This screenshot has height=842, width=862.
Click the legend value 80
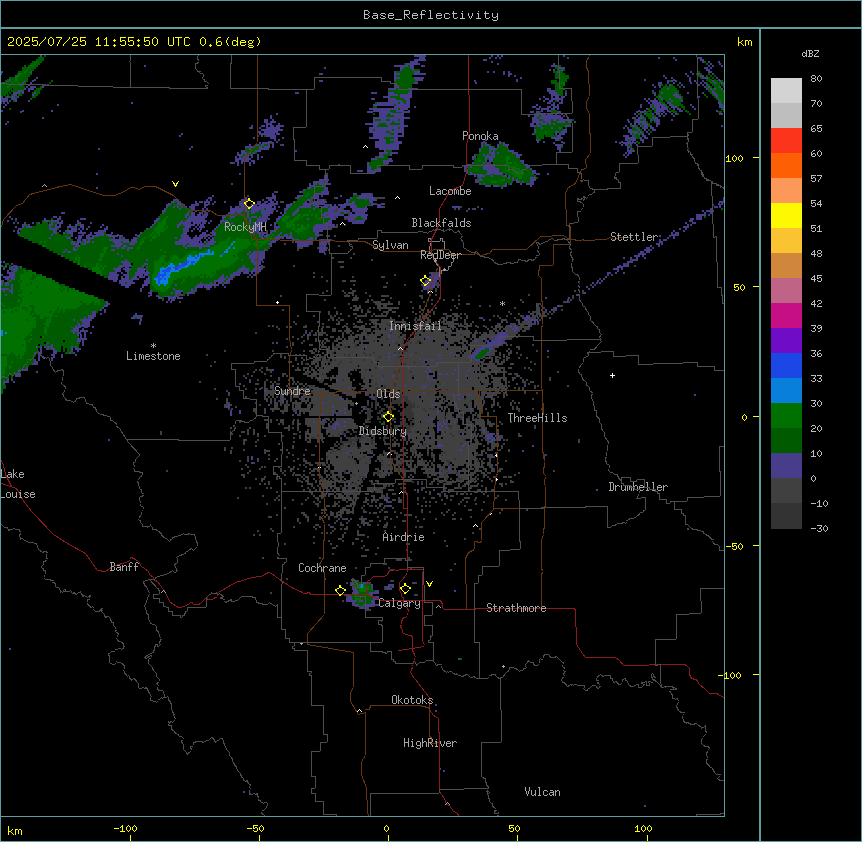tap(816, 79)
